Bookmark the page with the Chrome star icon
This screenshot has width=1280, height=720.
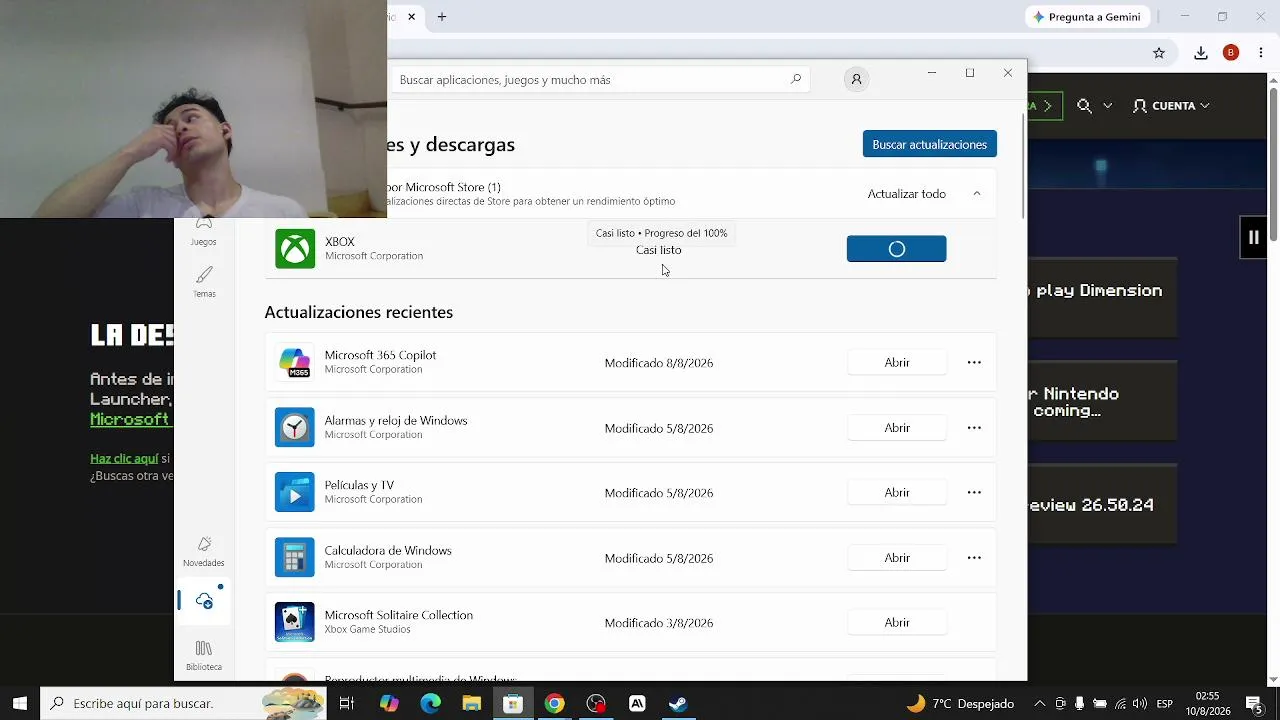pos(1159,53)
